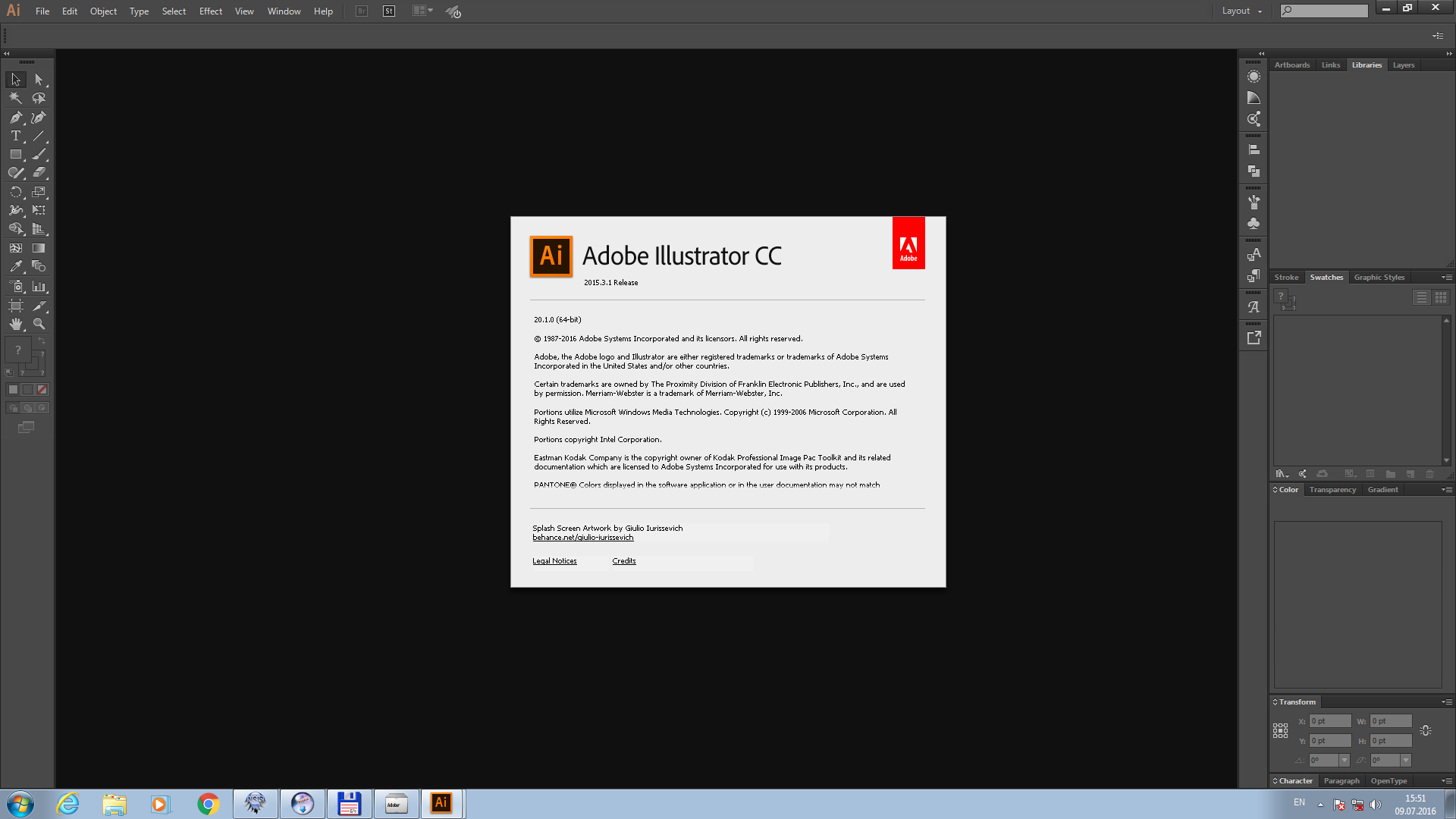Select the Free Transform tool

point(39,210)
